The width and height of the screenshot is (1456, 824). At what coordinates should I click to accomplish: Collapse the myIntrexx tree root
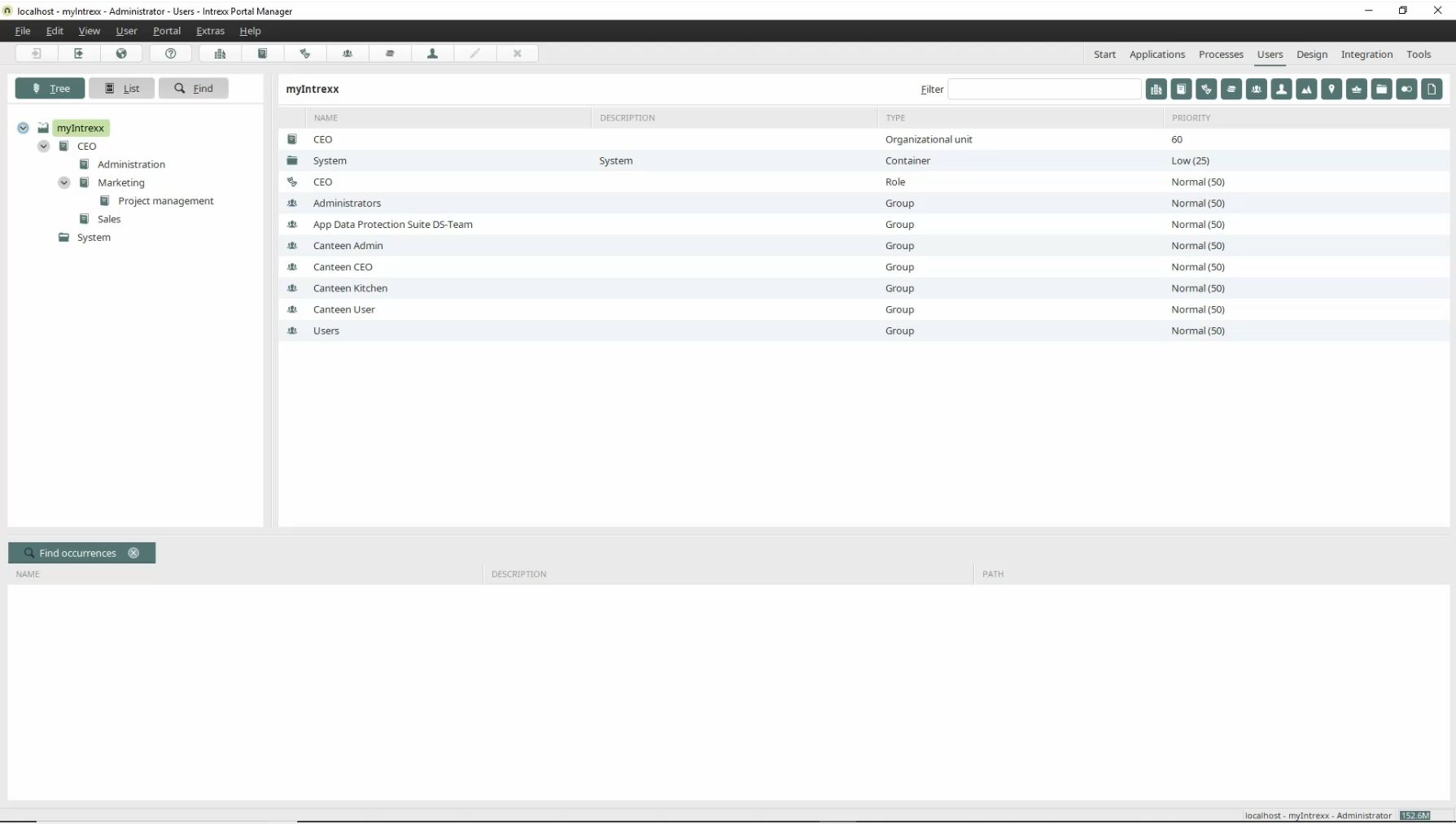[23, 128]
